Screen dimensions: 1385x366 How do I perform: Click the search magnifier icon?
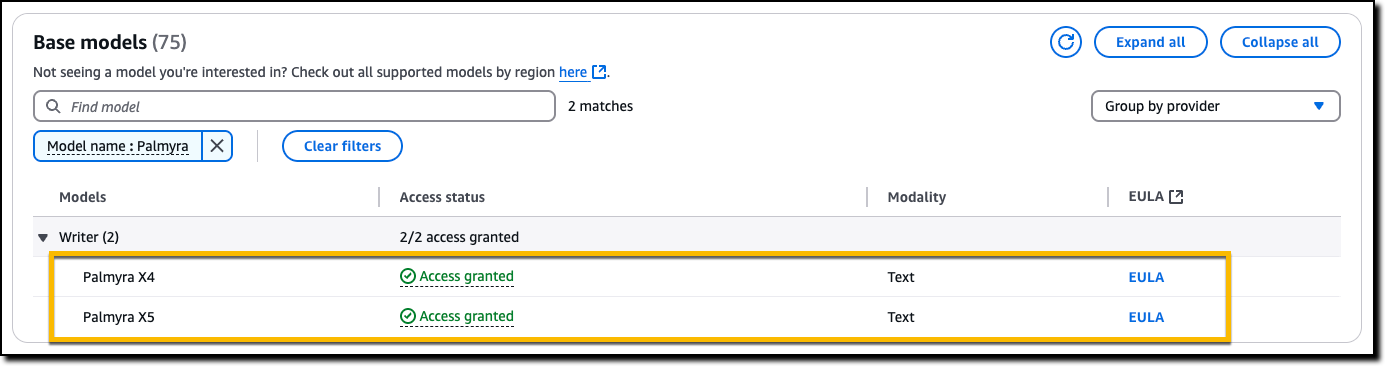pos(54,106)
